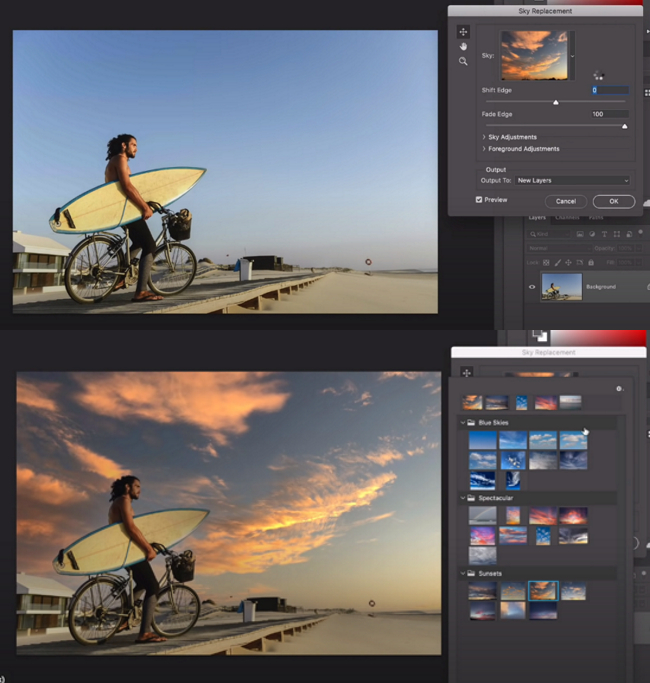Image resolution: width=650 pixels, height=683 pixels.
Task: Click the Opacity 100% field in Layers panel
Action: (x=625, y=248)
